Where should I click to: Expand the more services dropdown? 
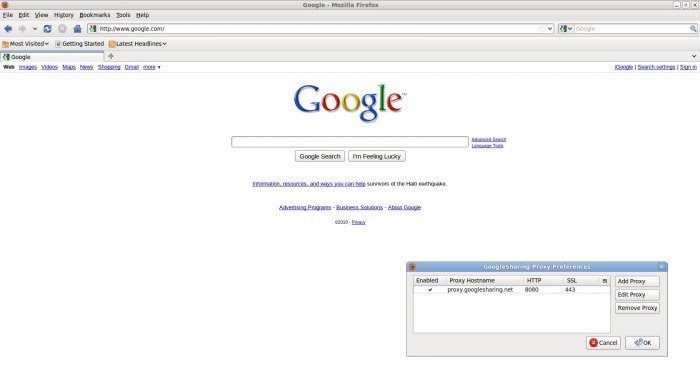151,67
